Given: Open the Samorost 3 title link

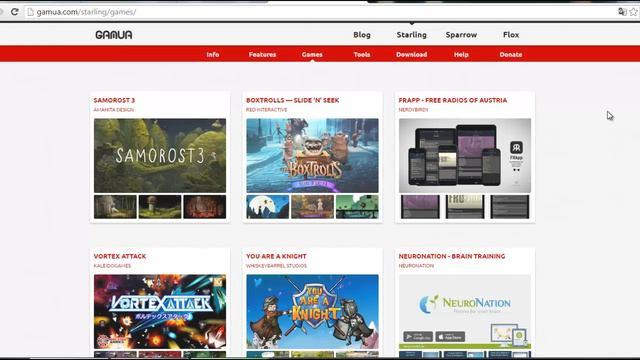Looking at the screenshot, I should 114,100.
